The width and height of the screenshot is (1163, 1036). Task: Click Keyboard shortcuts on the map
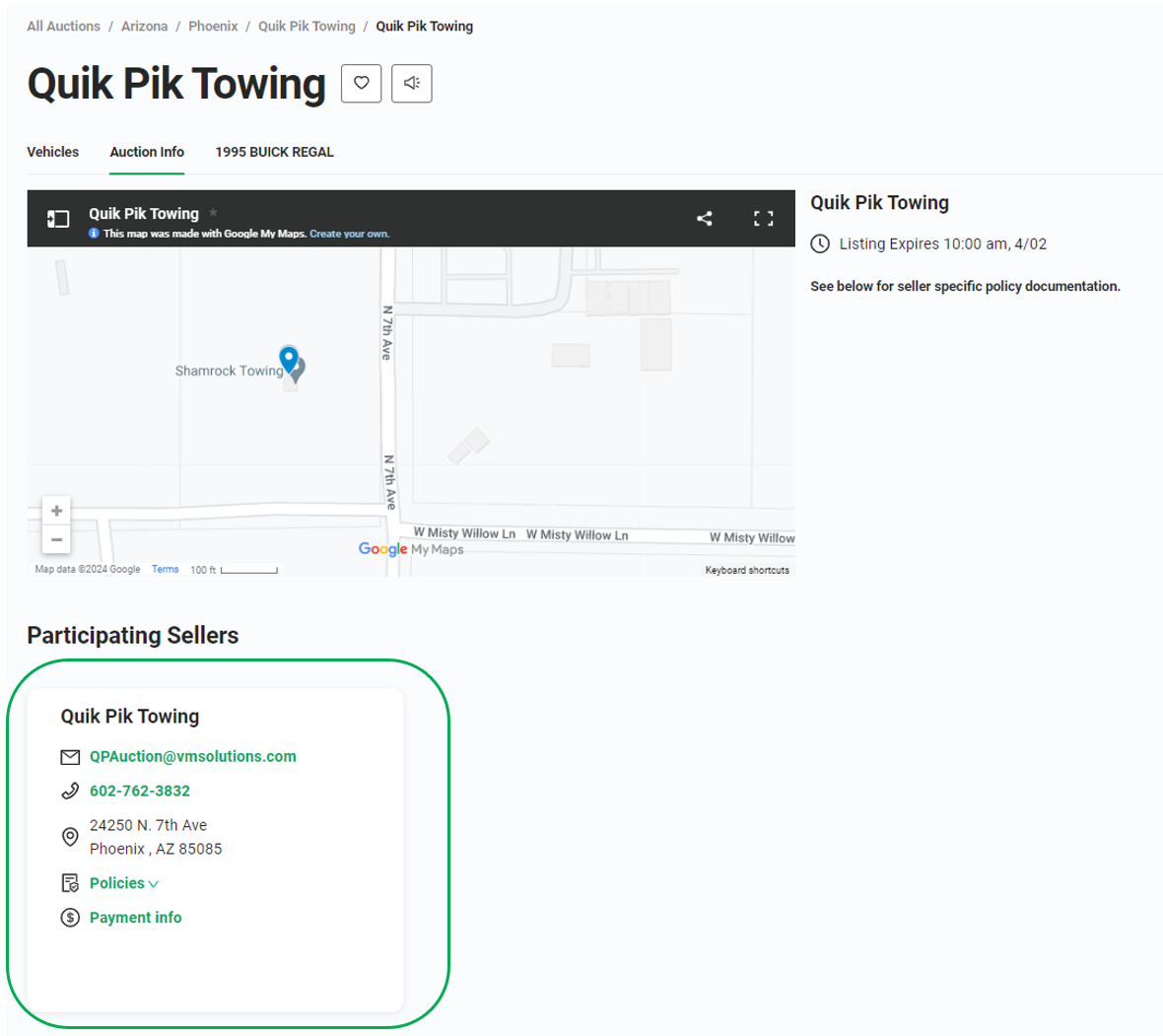[x=747, y=571]
